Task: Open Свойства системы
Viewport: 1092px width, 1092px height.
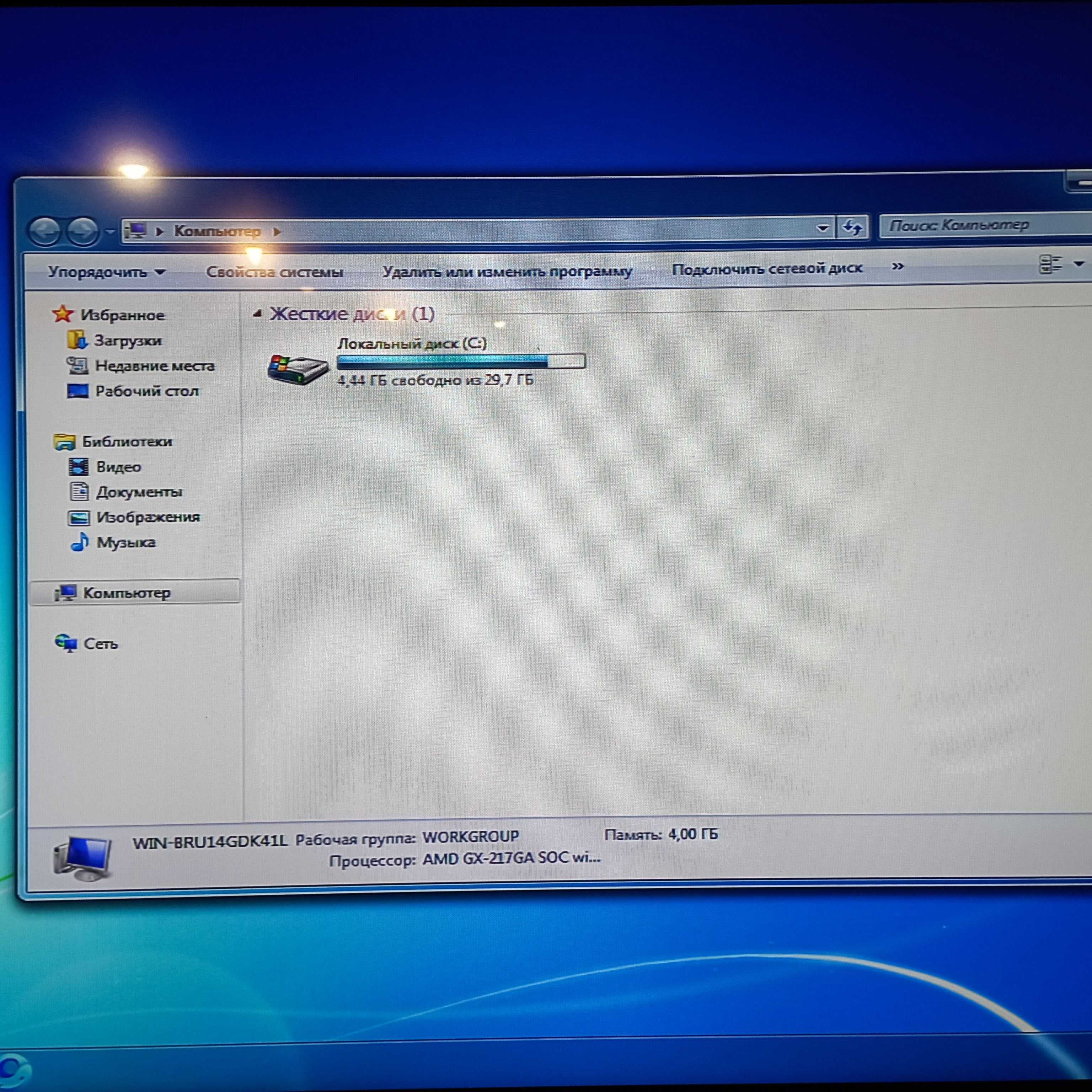Action: pos(275,272)
